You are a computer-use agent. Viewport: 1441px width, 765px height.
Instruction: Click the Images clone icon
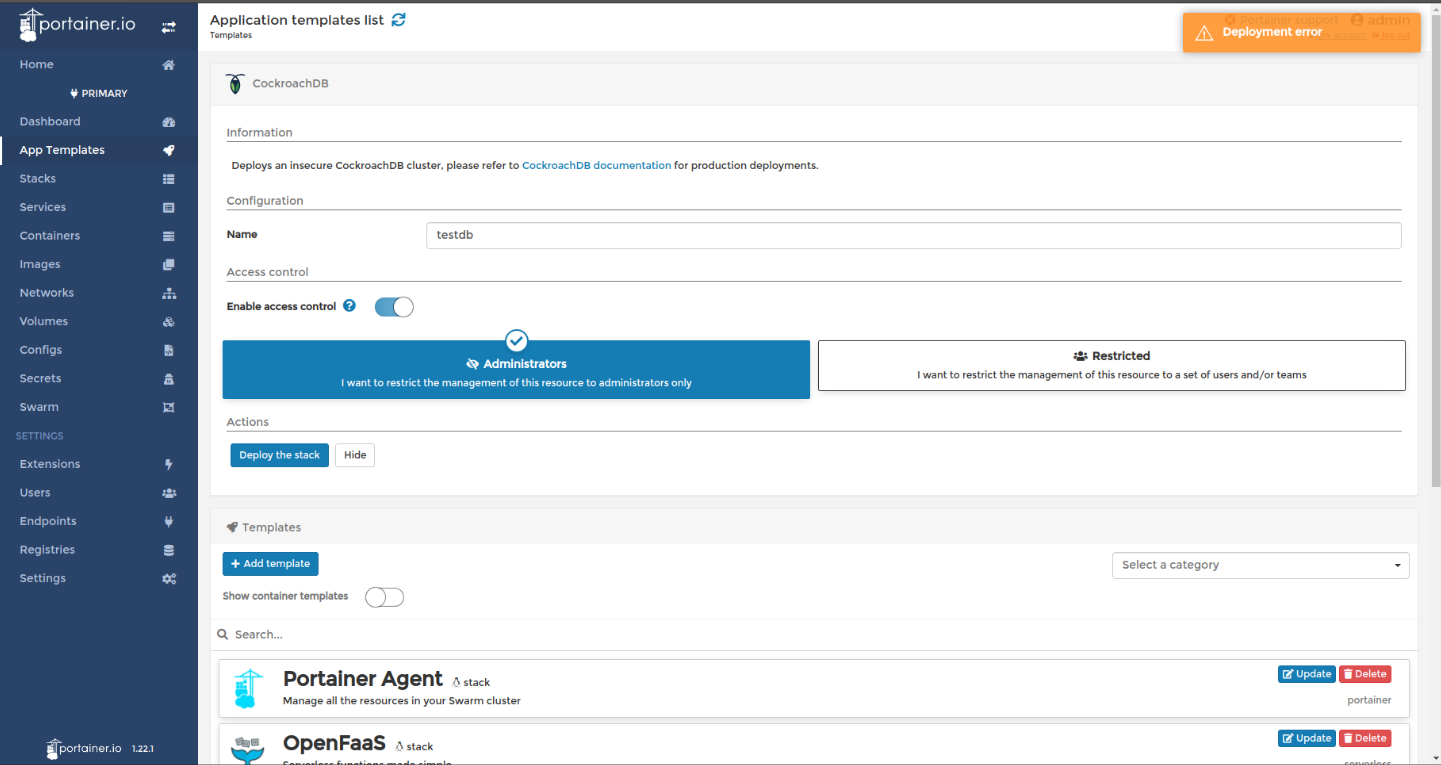click(169, 265)
